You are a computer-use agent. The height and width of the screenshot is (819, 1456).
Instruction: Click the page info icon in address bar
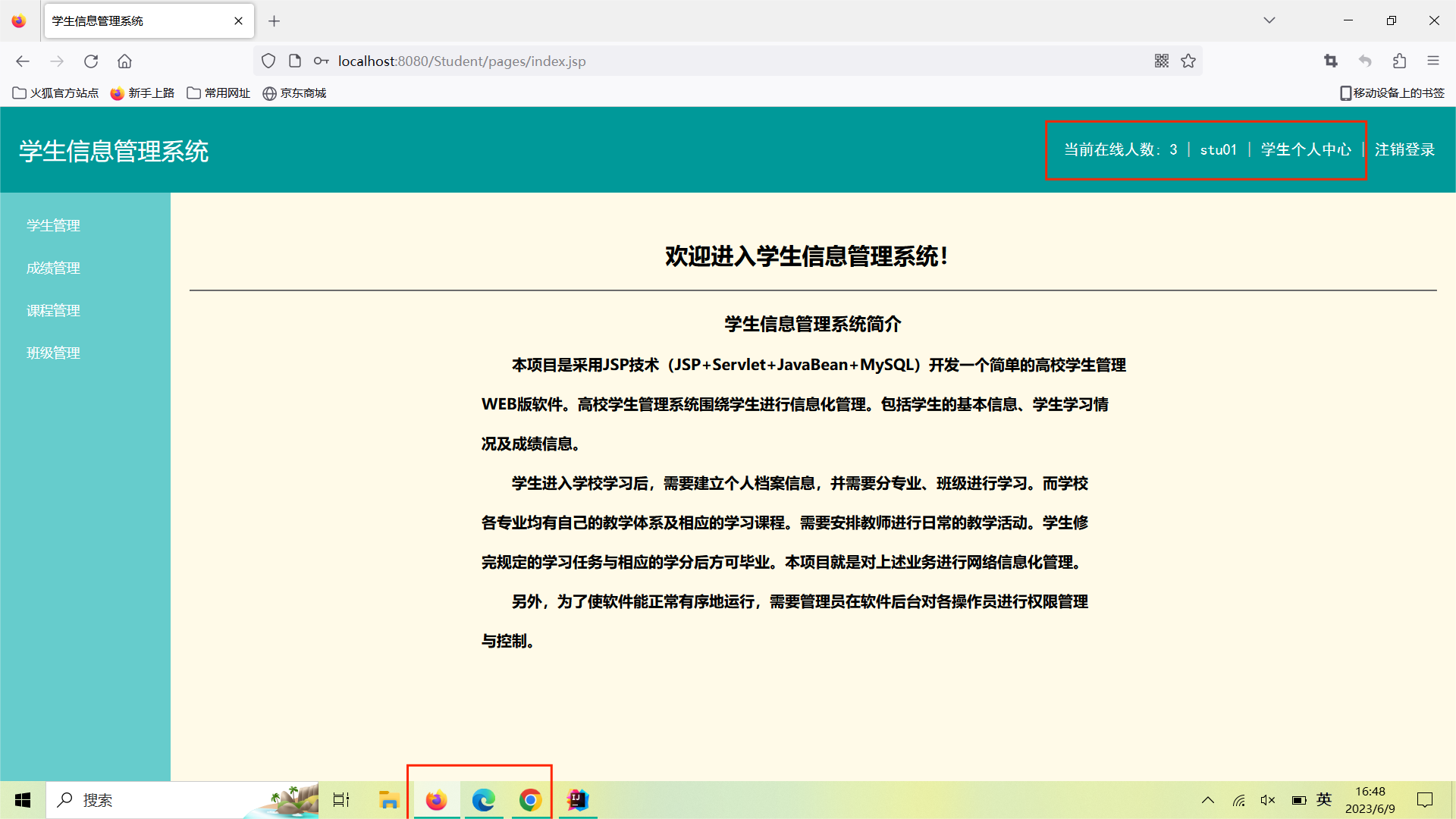coord(295,61)
